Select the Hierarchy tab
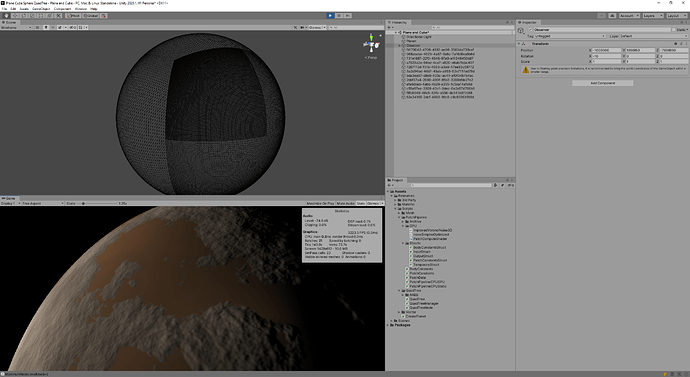 tap(397, 22)
